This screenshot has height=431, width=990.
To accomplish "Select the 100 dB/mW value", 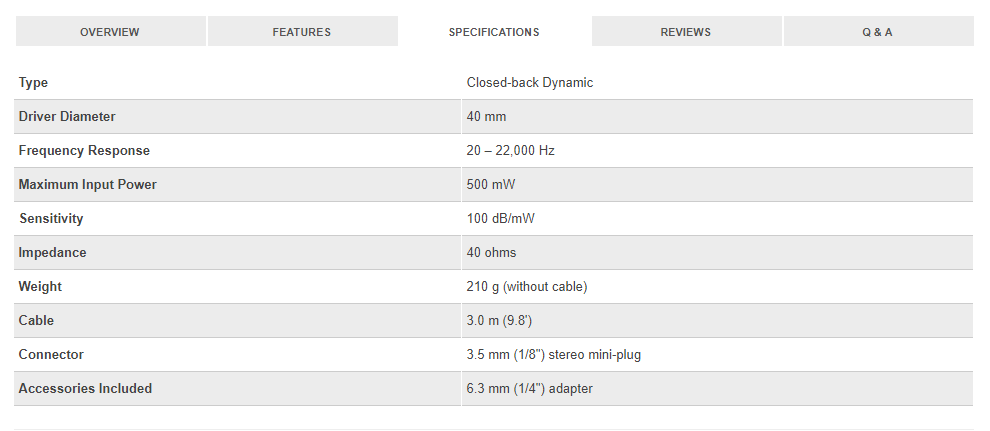I will [x=501, y=219].
